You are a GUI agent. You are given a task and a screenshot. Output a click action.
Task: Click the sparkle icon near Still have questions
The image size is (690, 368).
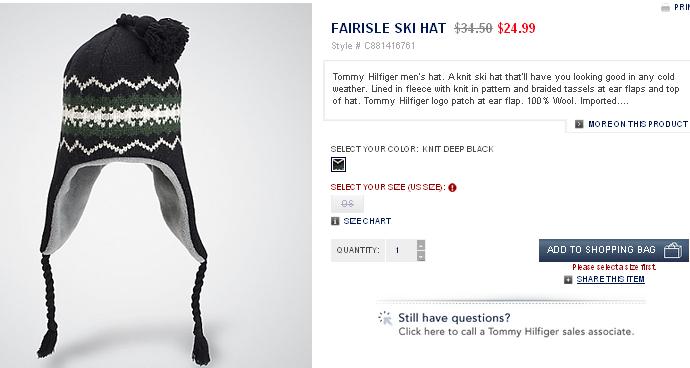(x=385, y=318)
